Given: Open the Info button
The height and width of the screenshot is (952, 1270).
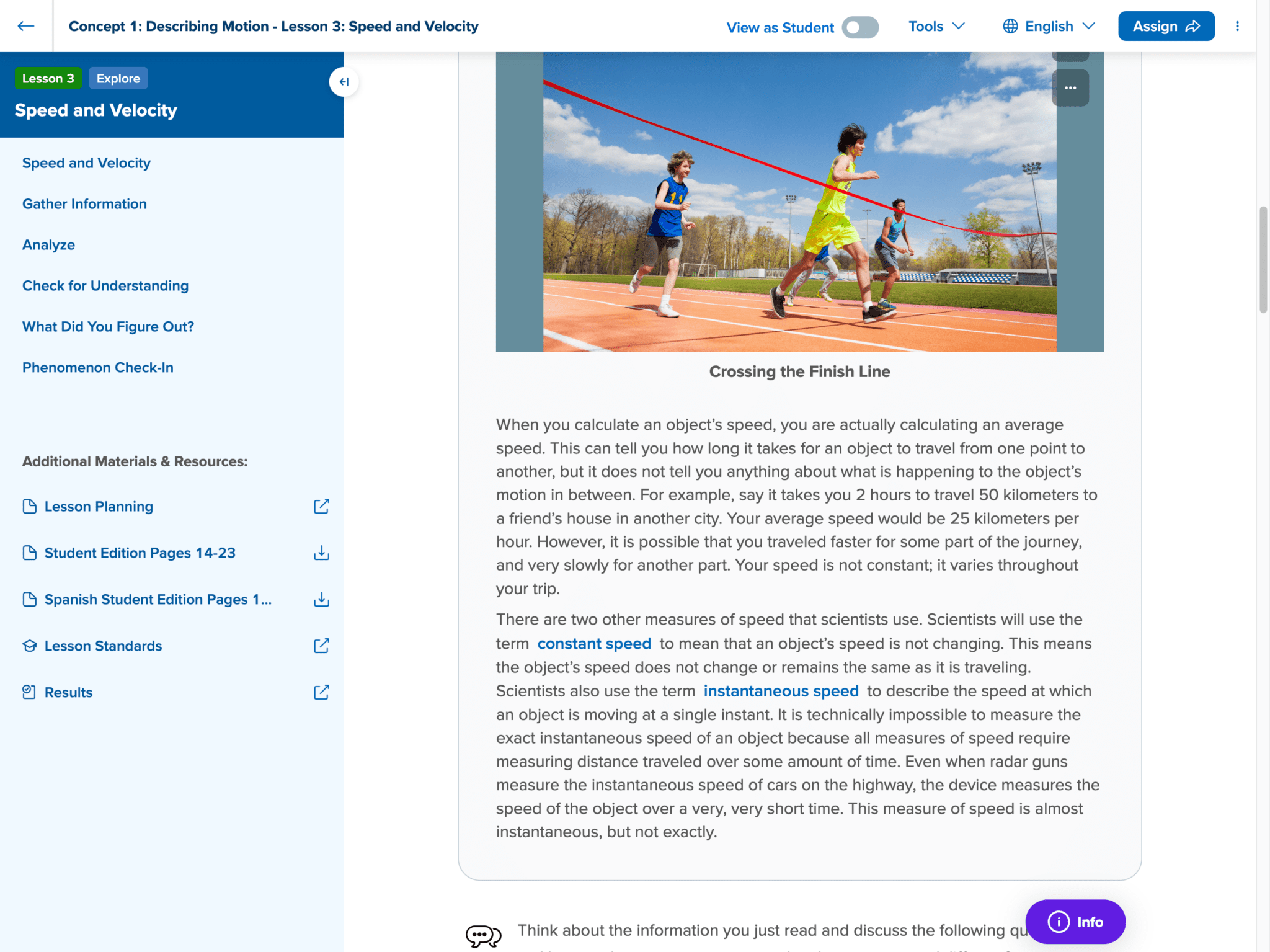Looking at the screenshot, I should (1075, 922).
